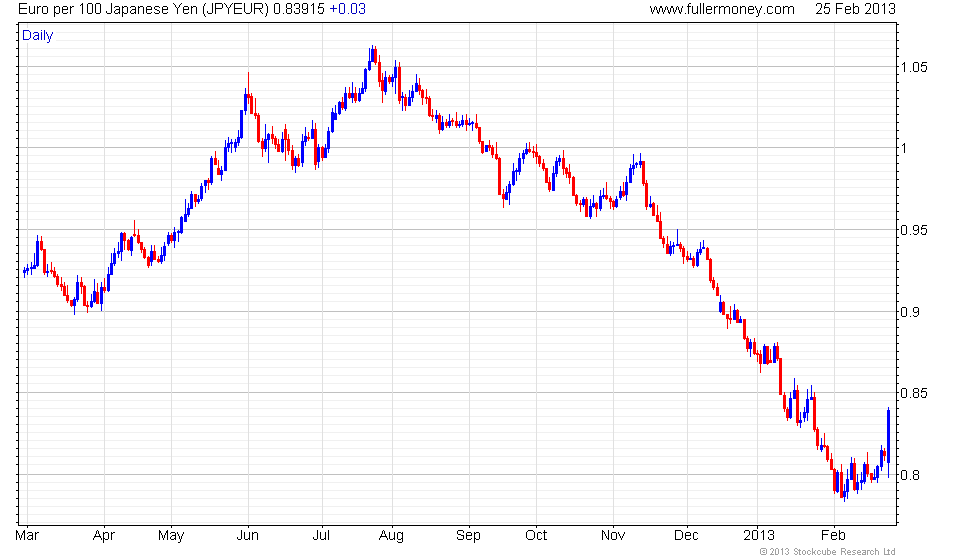Click the 1 price axis label
Viewport: 980px width, 560px height.
point(904,148)
